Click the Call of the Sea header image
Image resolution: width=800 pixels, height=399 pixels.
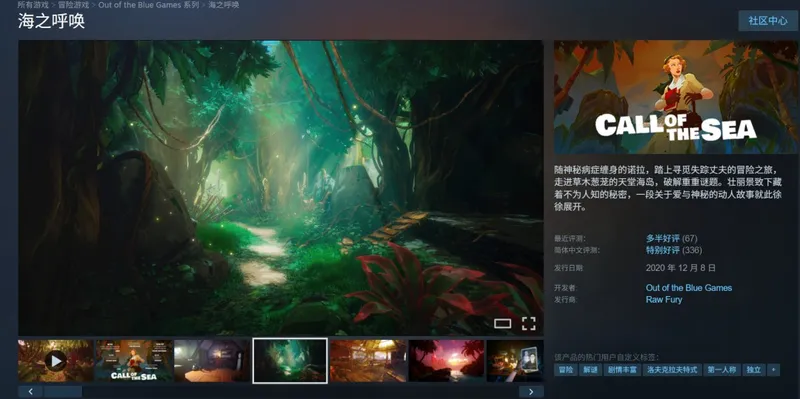pyautogui.click(x=676, y=97)
